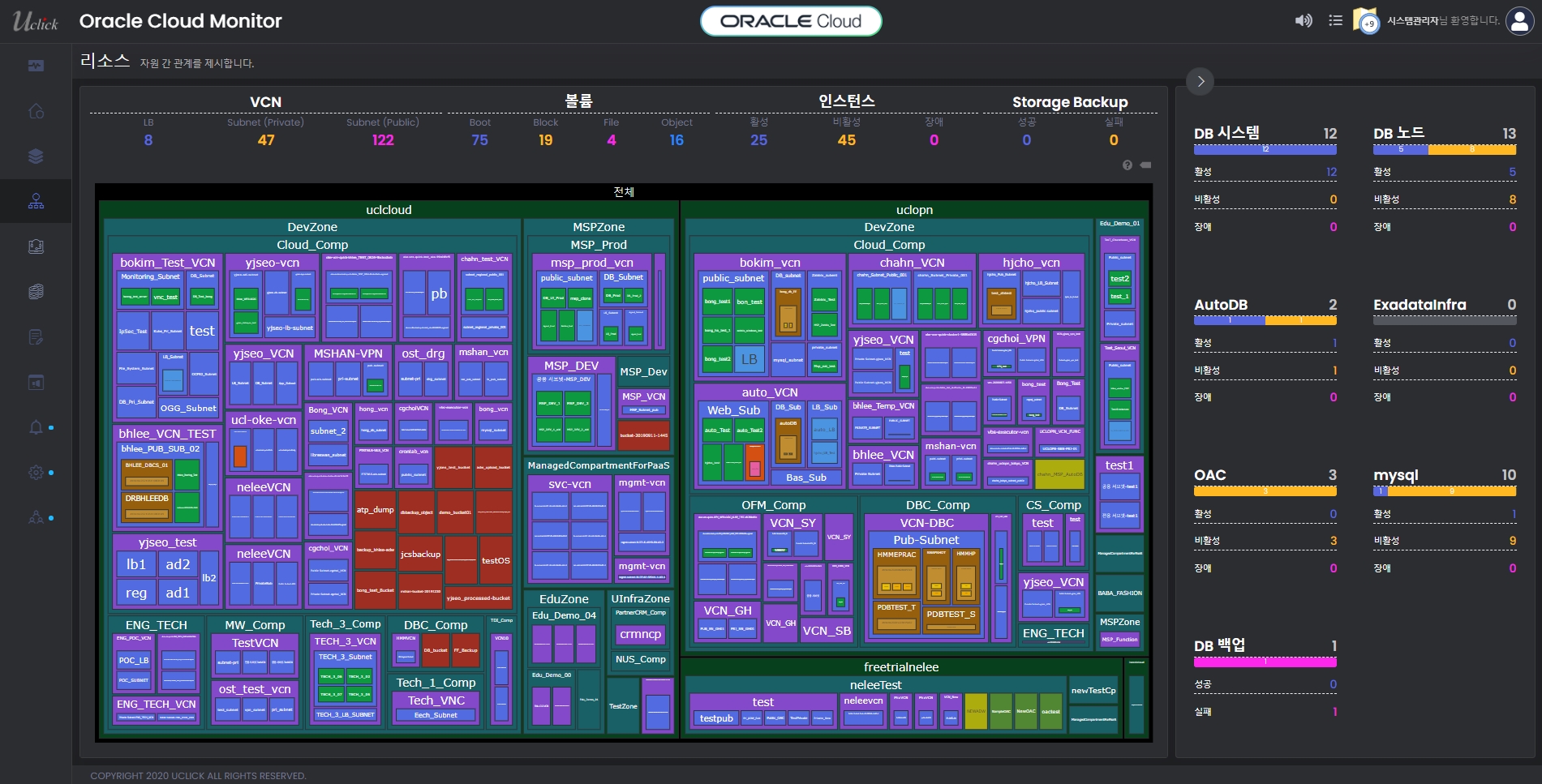Click the Uclick logo link

[x=35, y=22]
